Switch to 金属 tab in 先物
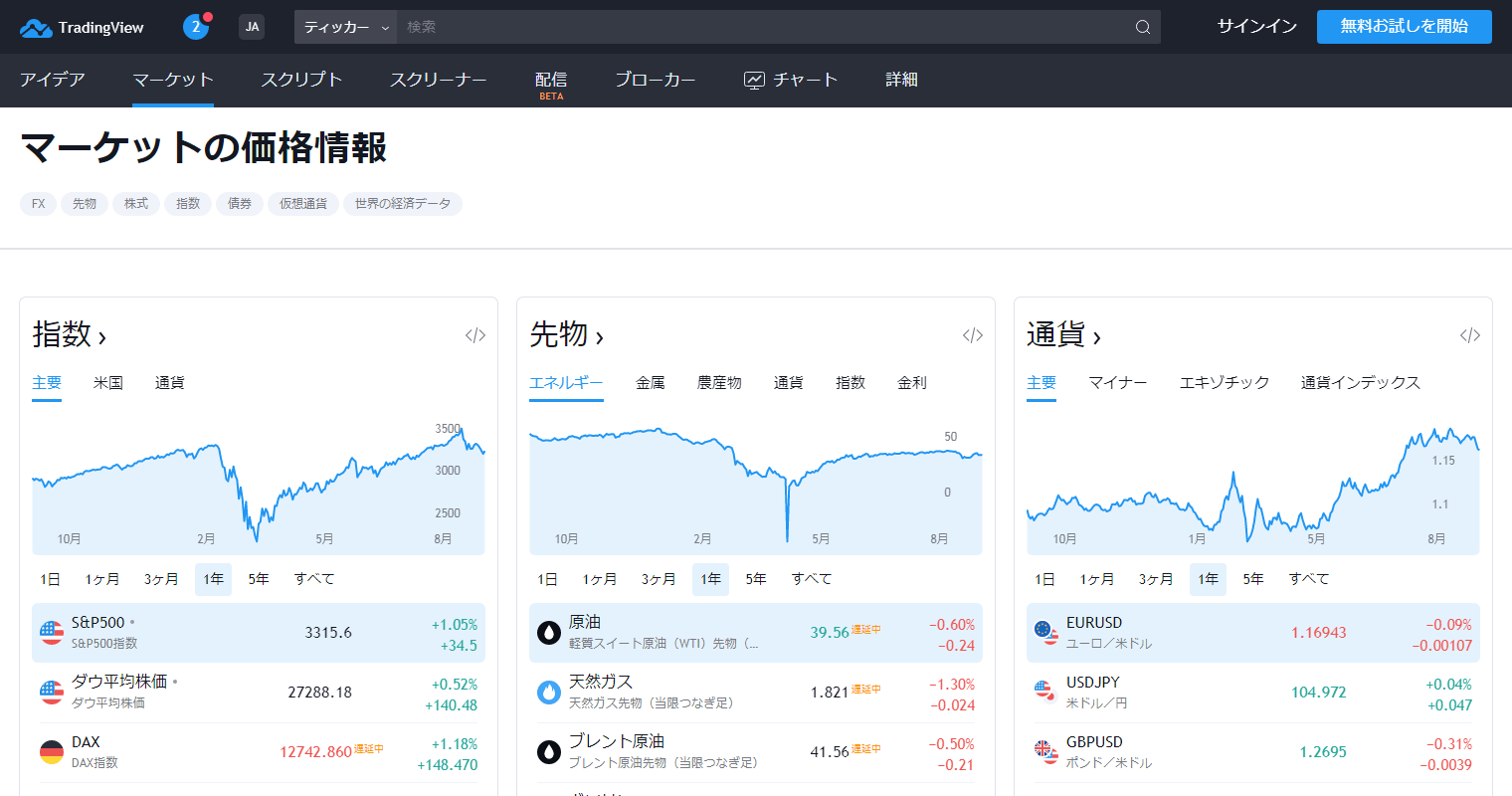This screenshot has width=1512, height=796. (651, 383)
